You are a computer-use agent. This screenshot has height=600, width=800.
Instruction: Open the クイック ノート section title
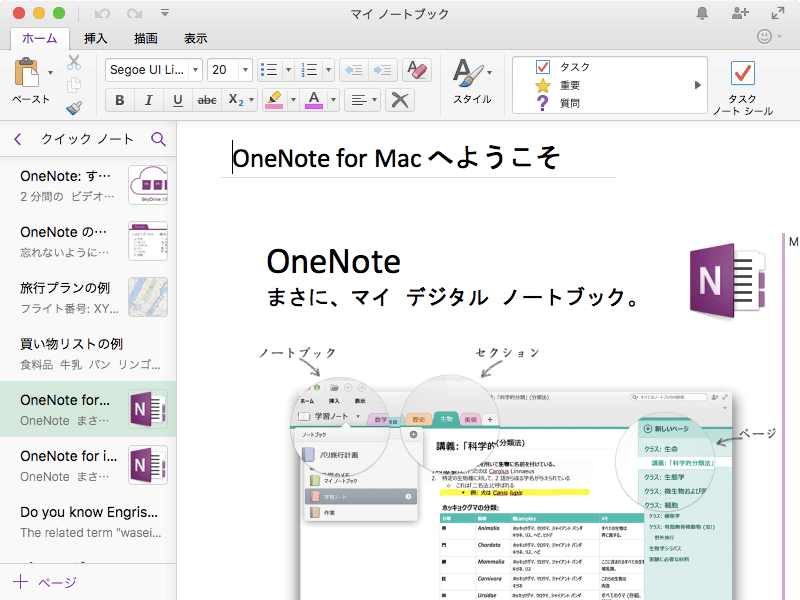click(x=87, y=139)
